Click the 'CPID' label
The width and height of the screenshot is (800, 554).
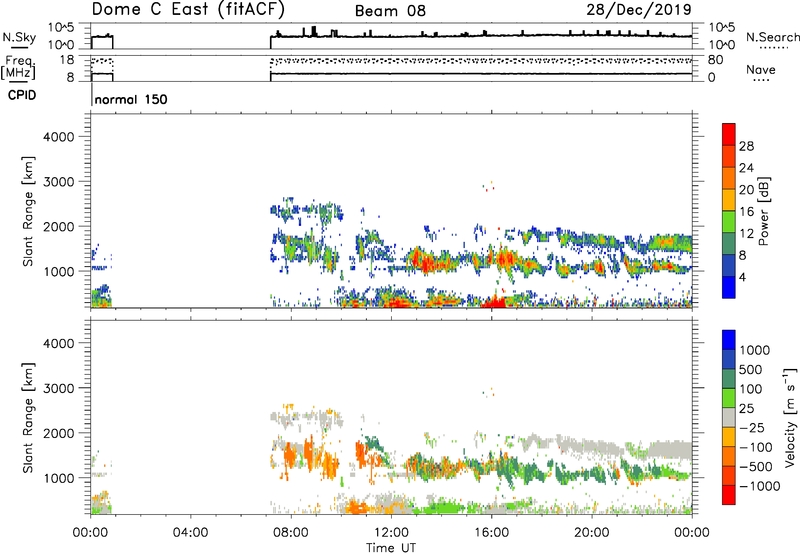tap(21, 95)
